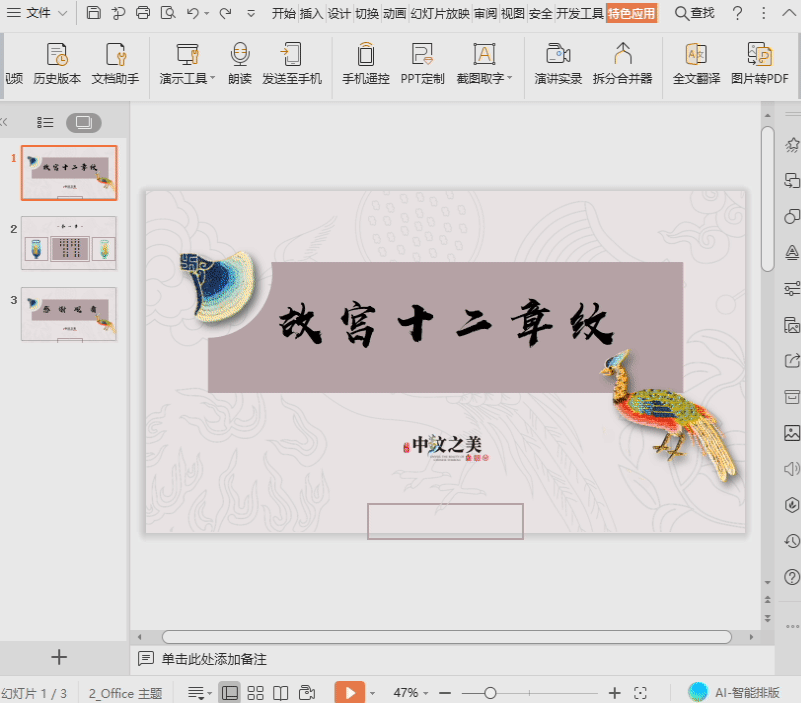Start 演讲实录 presentation recording

[558, 64]
